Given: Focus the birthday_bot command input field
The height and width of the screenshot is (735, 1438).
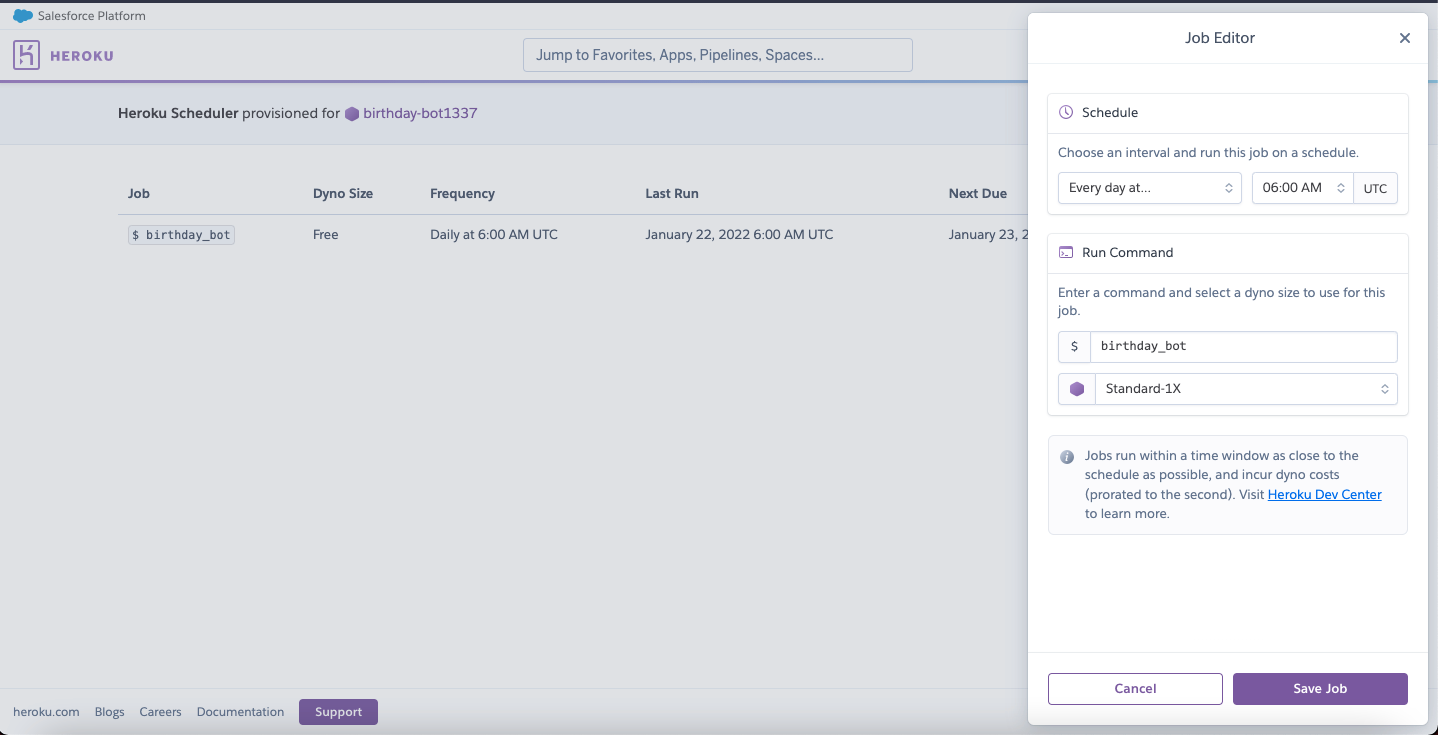Looking at the screenshot, I should 1243,347.
